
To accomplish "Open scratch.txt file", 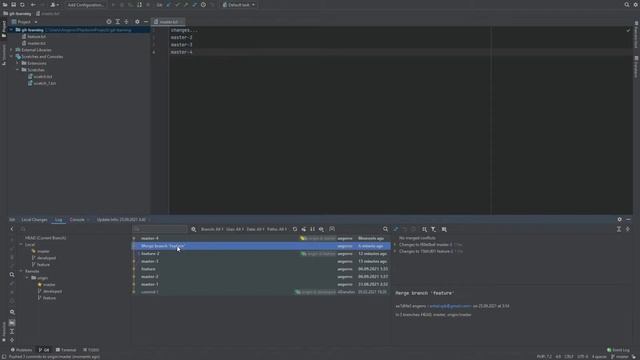I will coord(40,76).
